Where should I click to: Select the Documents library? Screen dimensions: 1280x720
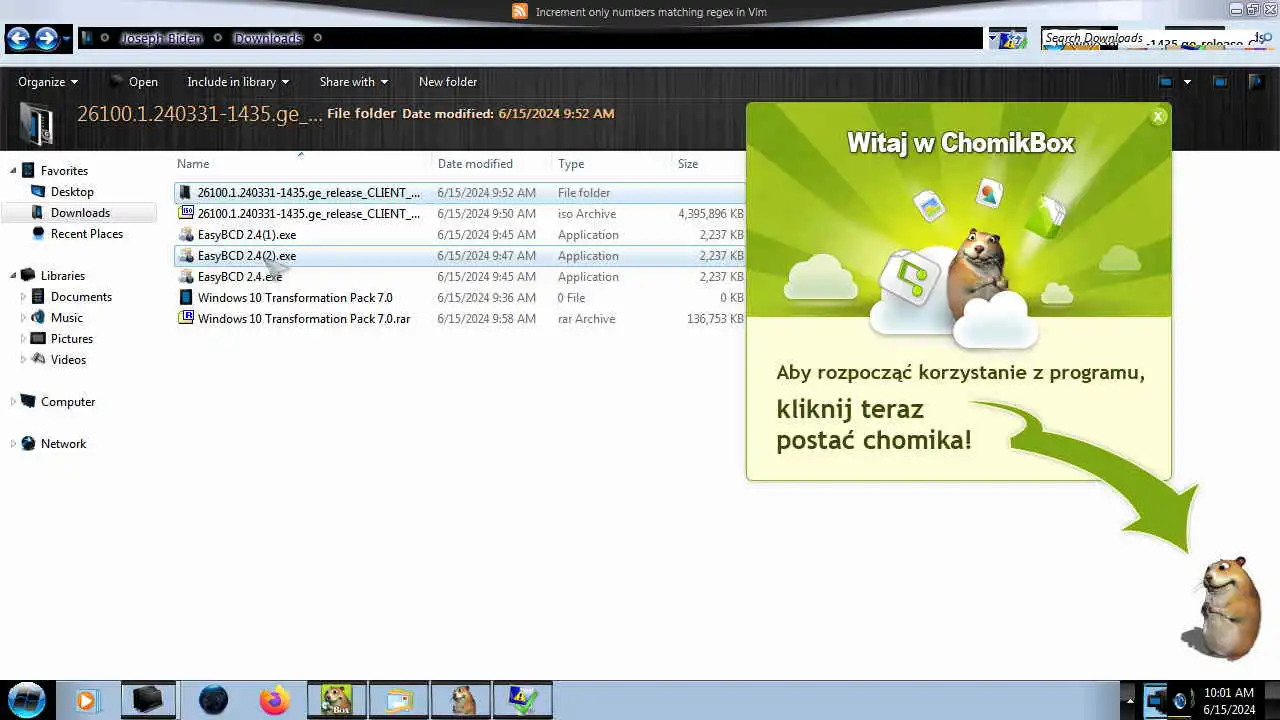pos(81,297)
